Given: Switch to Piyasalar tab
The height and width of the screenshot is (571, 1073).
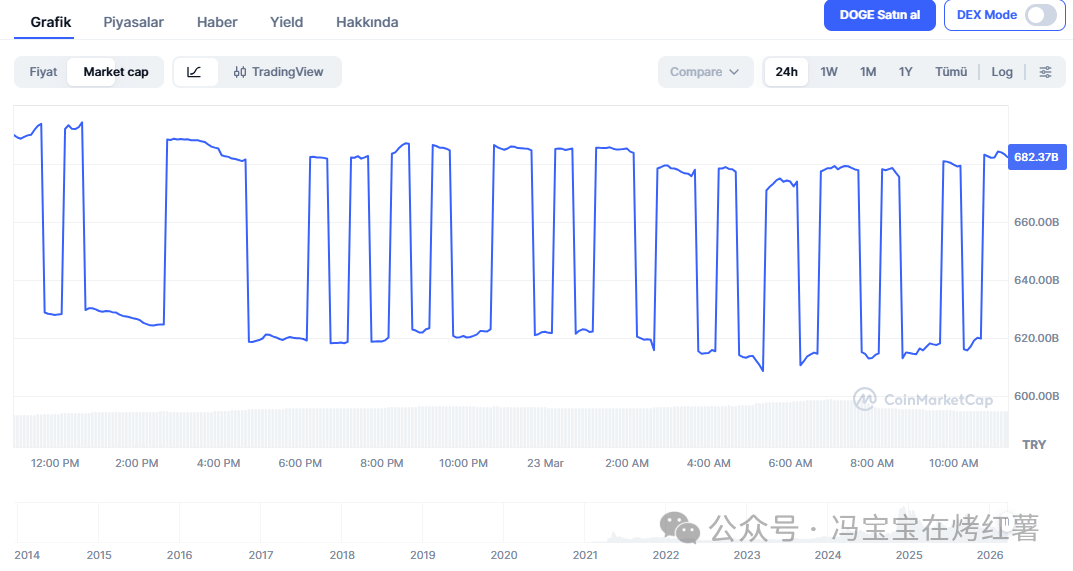Looking at the screenshot, I should click(134, 22).
